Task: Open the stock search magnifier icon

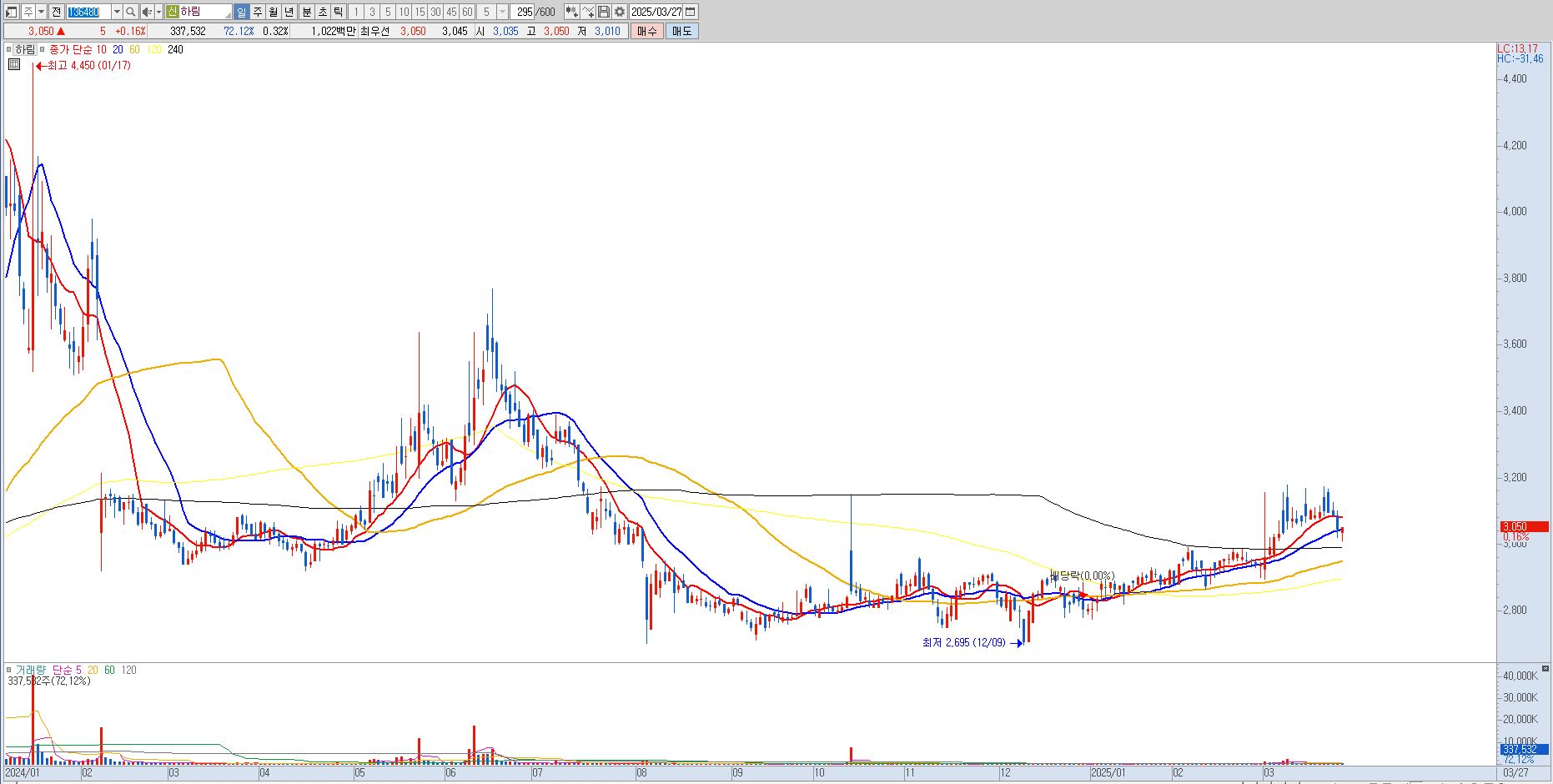Action: [130, 12]
